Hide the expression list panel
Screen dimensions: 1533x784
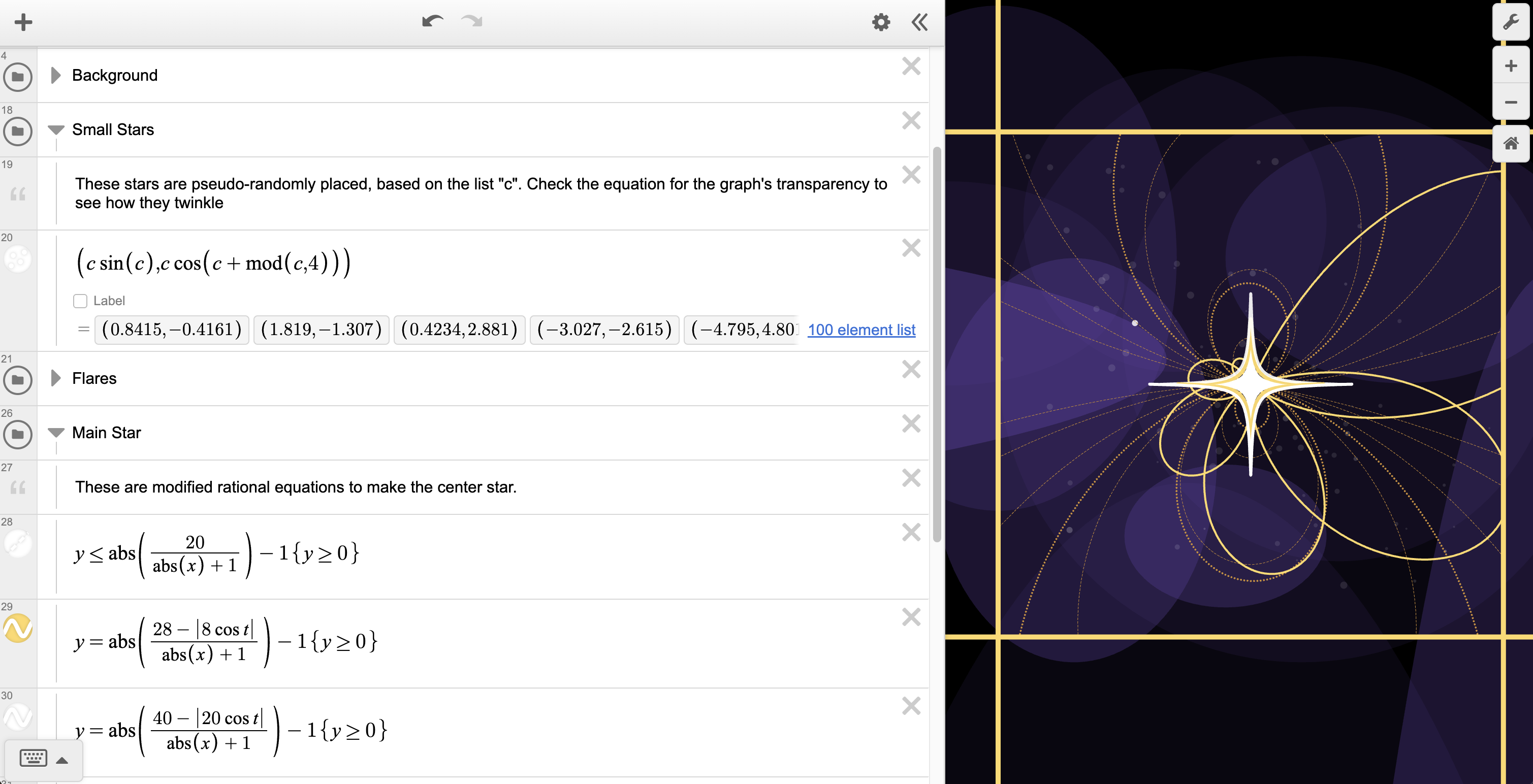point(919,23)
